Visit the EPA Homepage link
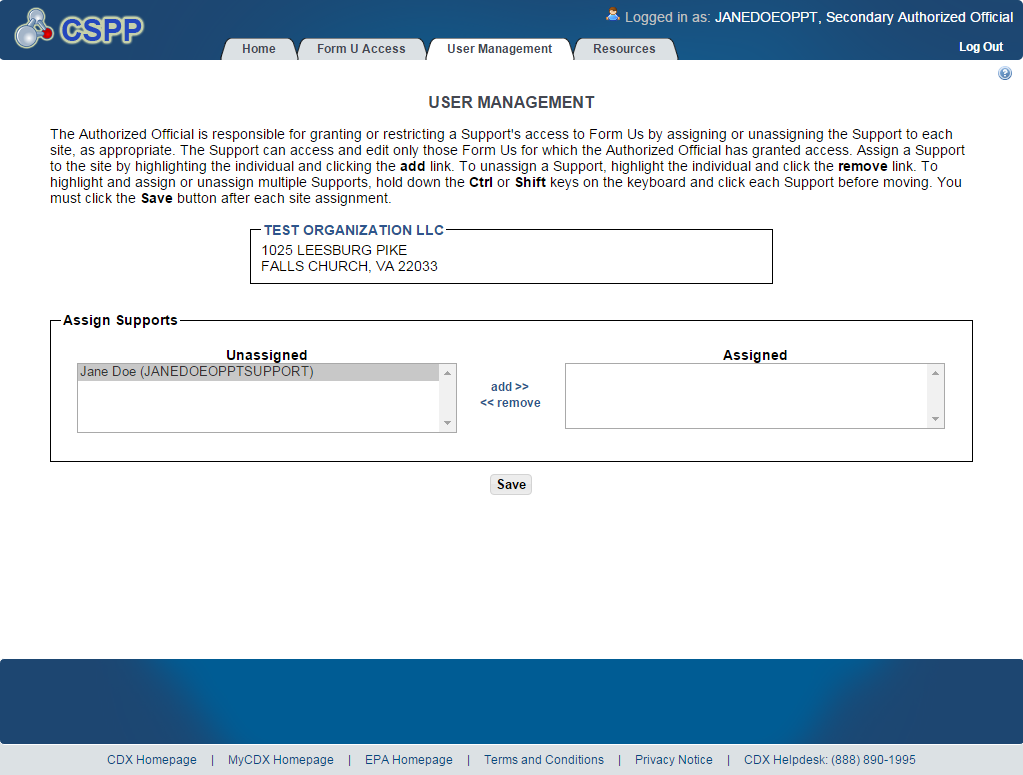Screen dimensions: 1023x775 [x=408, y=760]
